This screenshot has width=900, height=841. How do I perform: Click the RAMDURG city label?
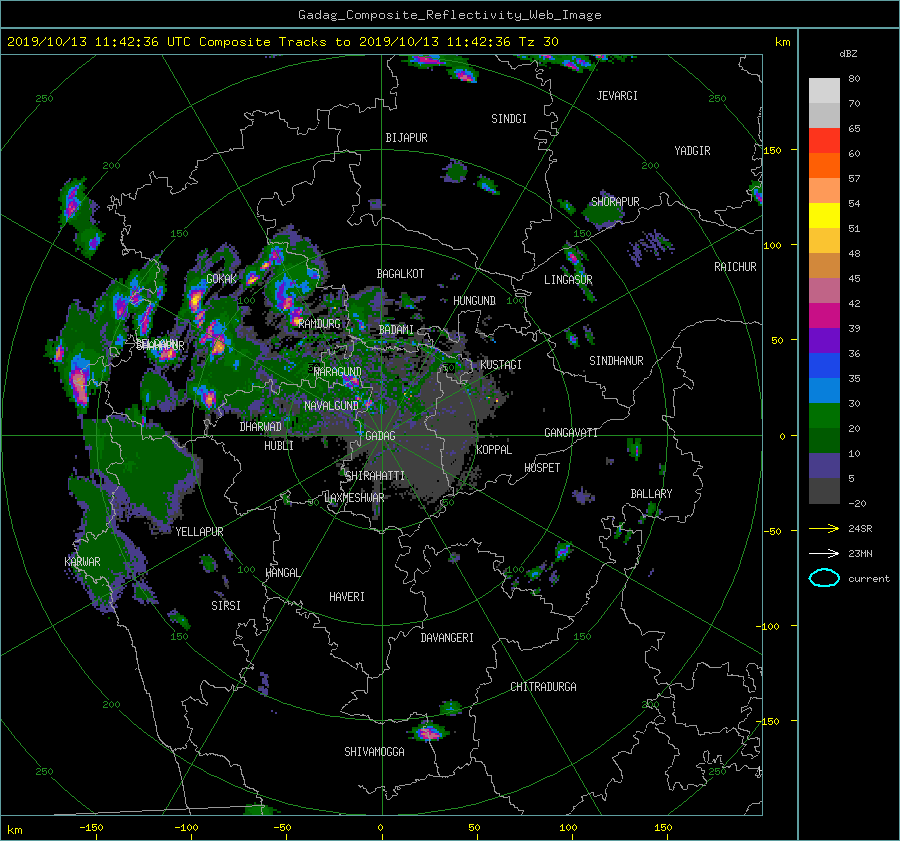click(x=319, y=324)
